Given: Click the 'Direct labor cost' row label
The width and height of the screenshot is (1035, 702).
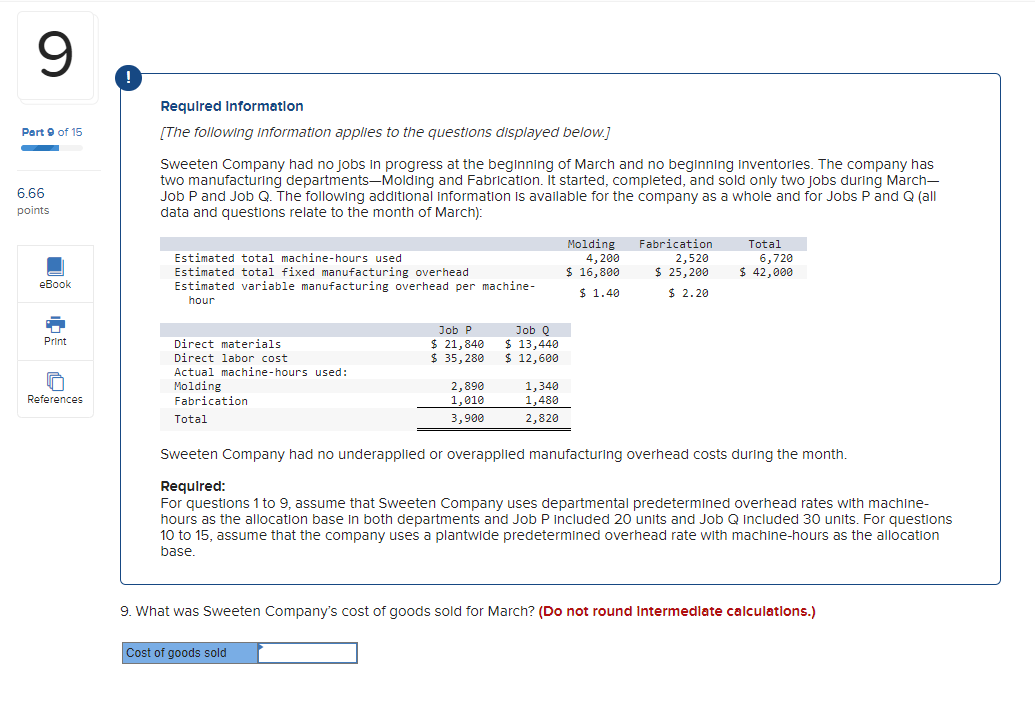Looking at the screenshot, I should point(231,358).
